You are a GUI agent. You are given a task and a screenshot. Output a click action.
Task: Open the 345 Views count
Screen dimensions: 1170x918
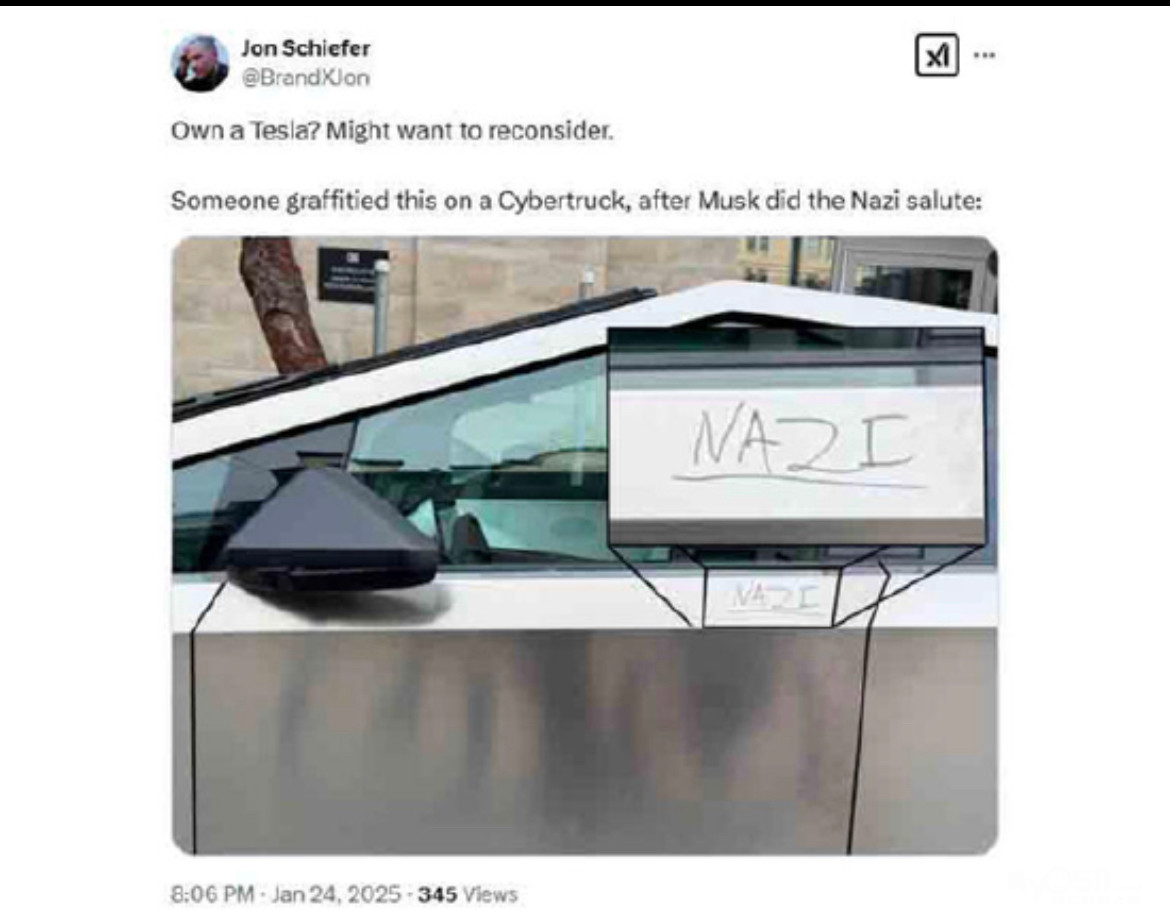[468, 893]
